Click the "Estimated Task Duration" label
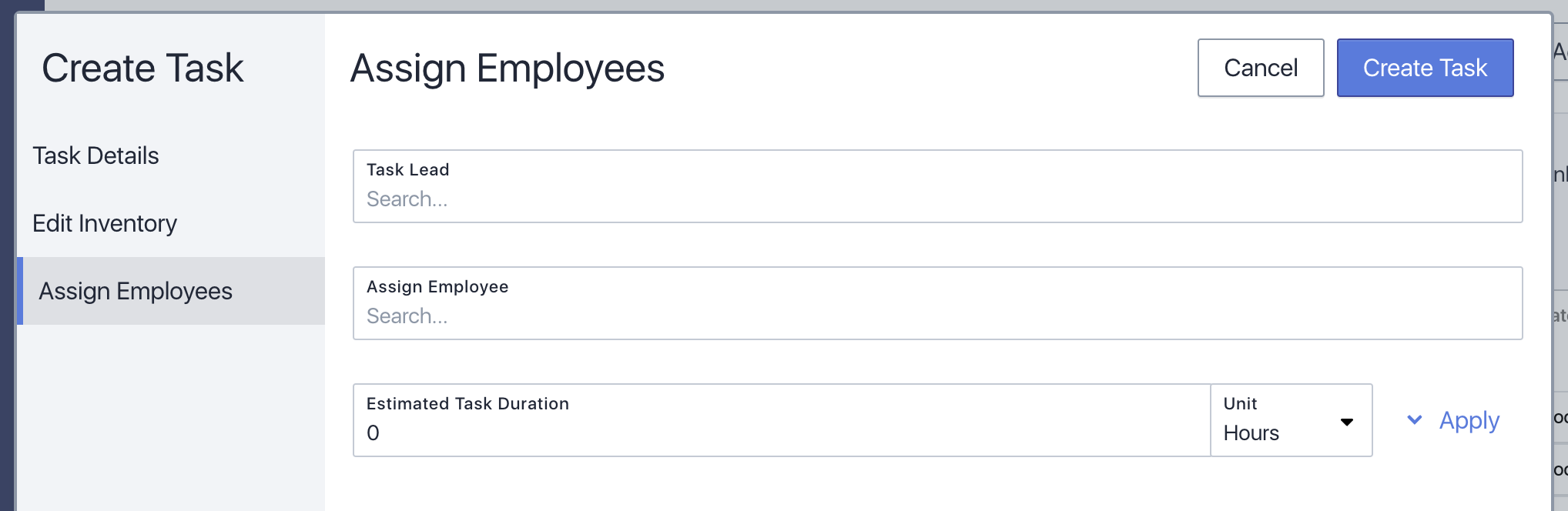Viewport: 1568px width, 511px height. tap(467, 404)
